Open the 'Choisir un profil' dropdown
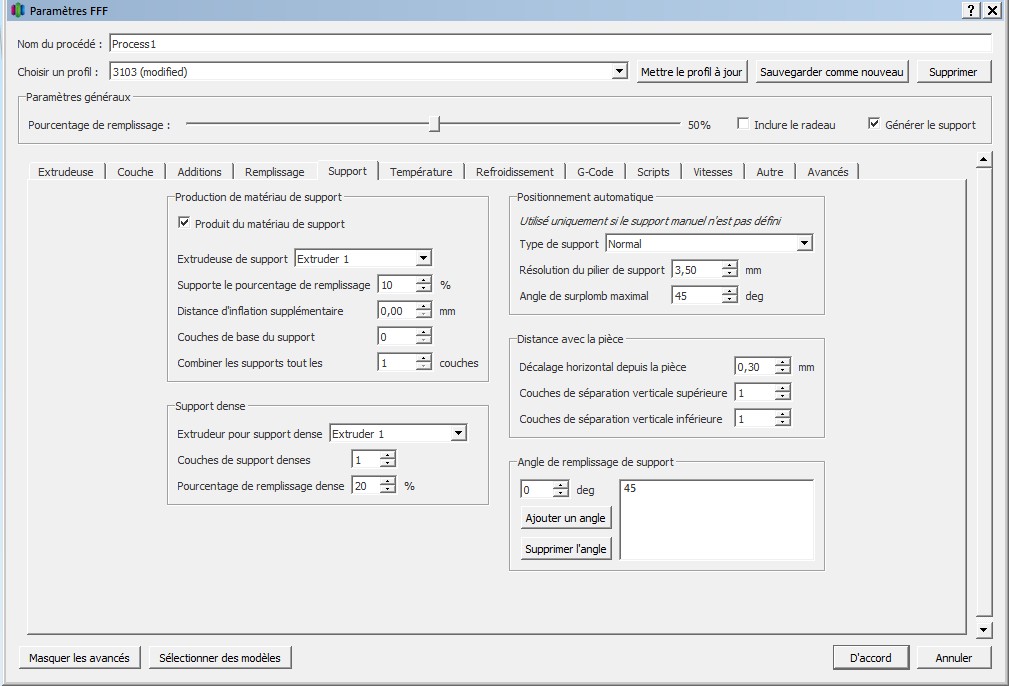The height and width of the screenshot is (686, 1009). [x=619, y=72]
